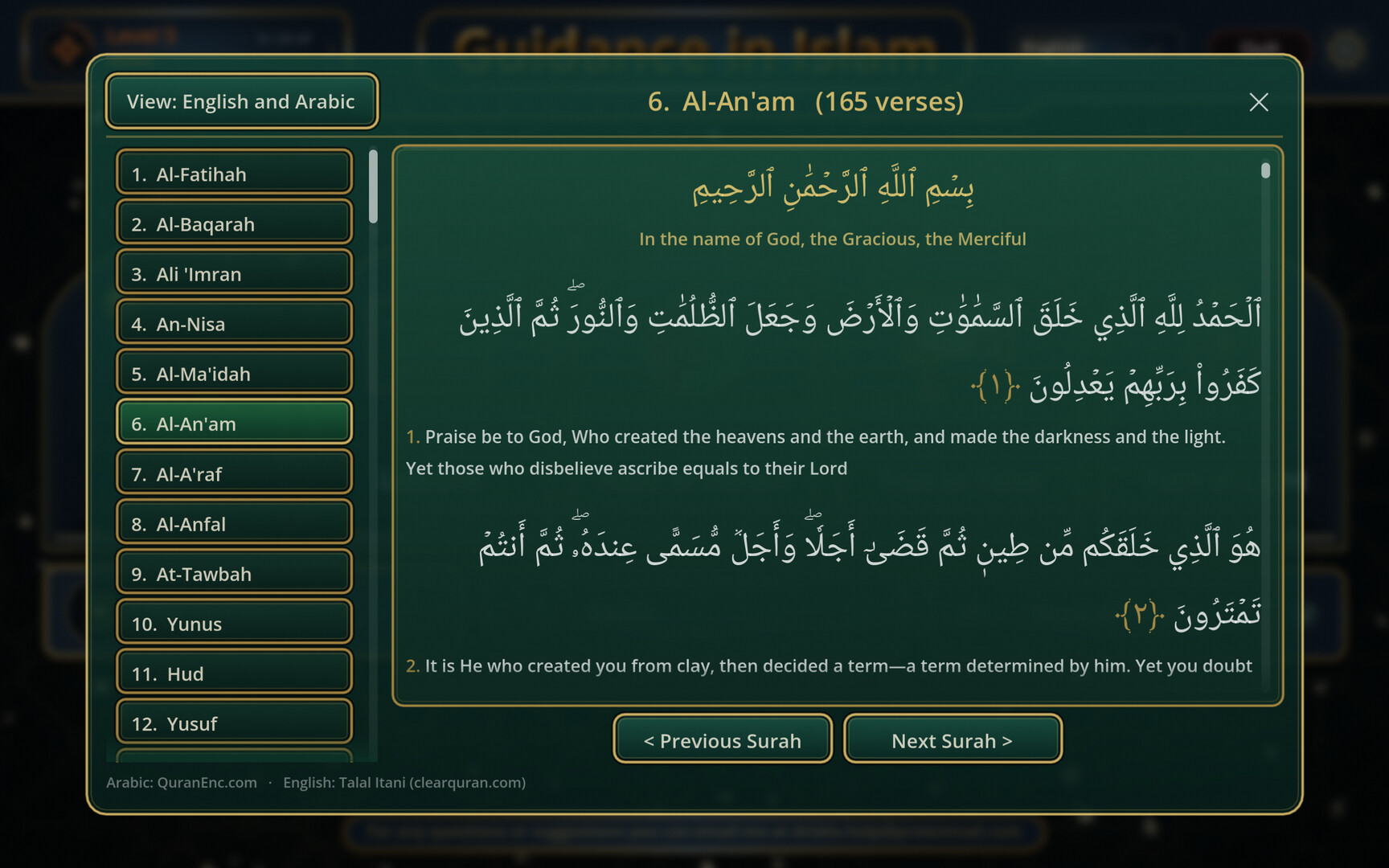The height and width of the screenshot is (868, 1389).
Task: Select surah 1. Al-Fatihah
Action: click(x=234, y=174)
